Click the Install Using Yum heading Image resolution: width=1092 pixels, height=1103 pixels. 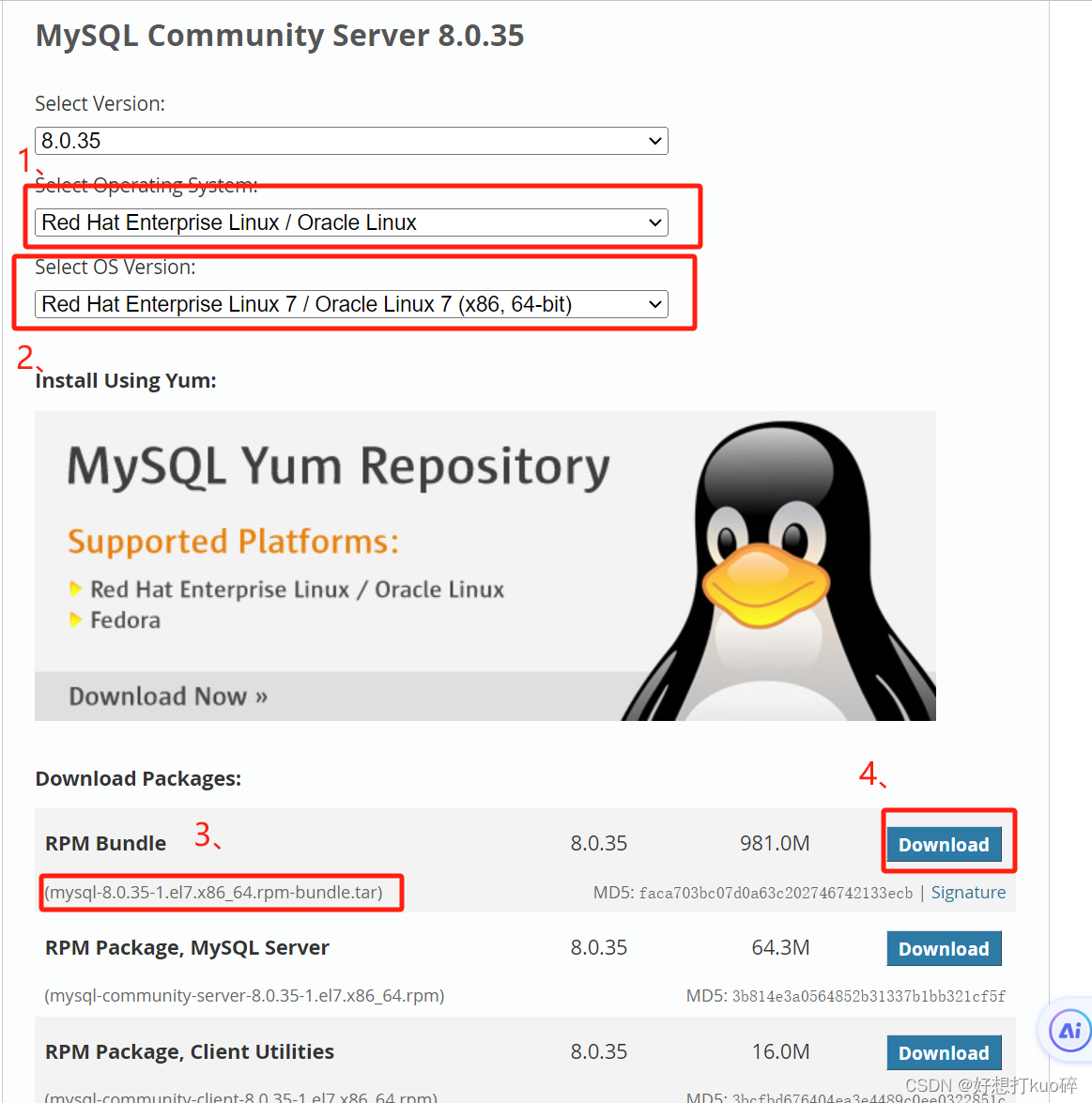pyautogui.click(x=126, y=380)
